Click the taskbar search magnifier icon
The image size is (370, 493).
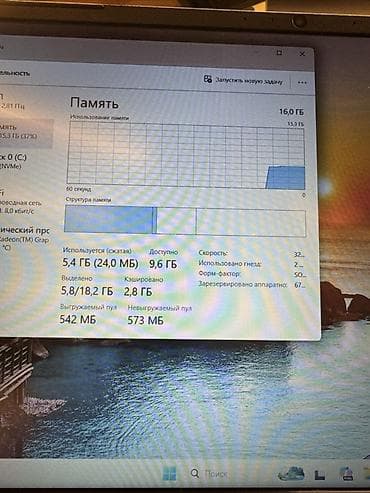[195, 473]
